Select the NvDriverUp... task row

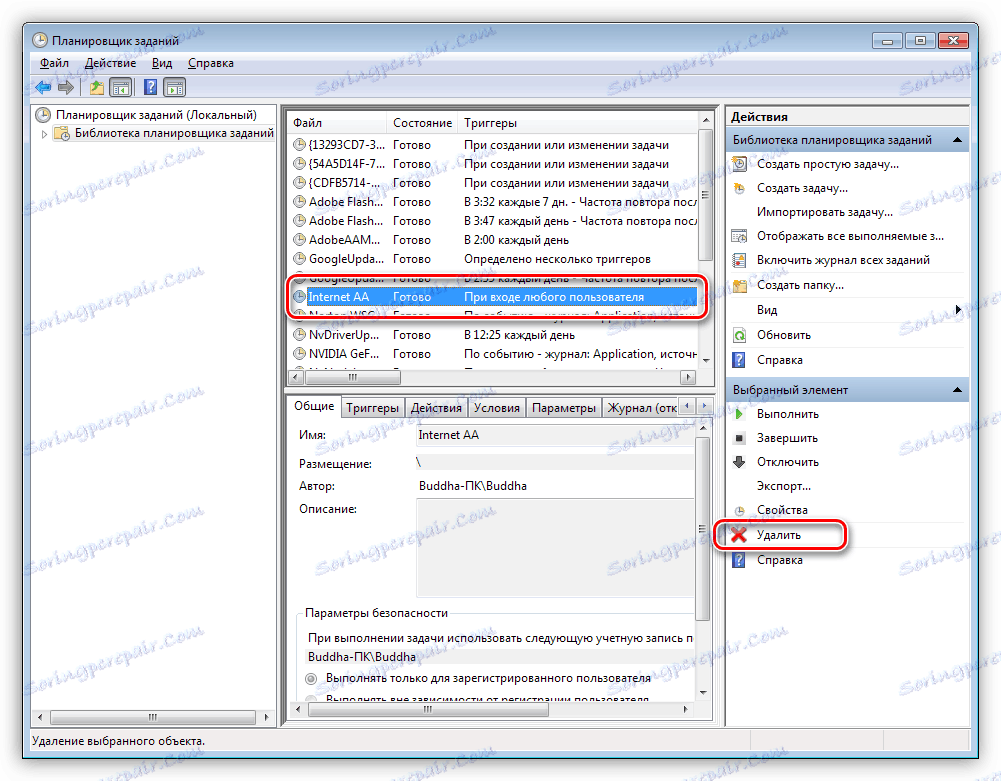pos(495,335)
